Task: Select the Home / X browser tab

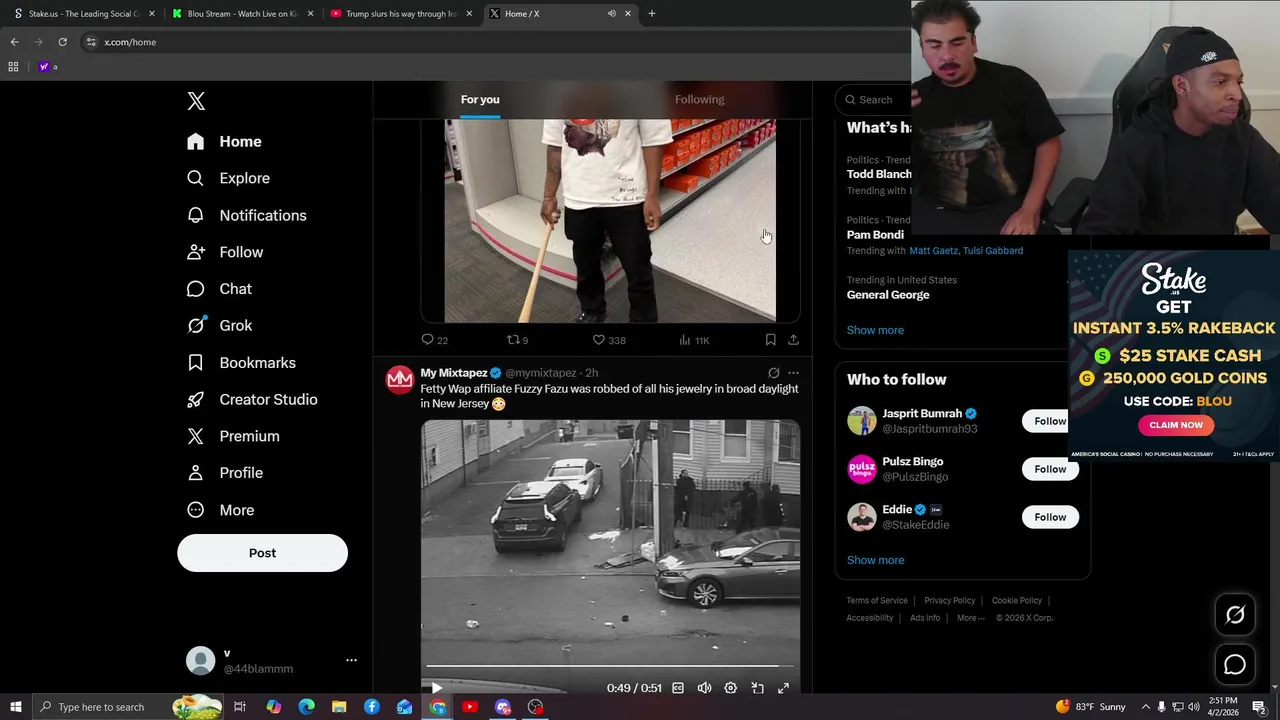Action: coord(560,13)
